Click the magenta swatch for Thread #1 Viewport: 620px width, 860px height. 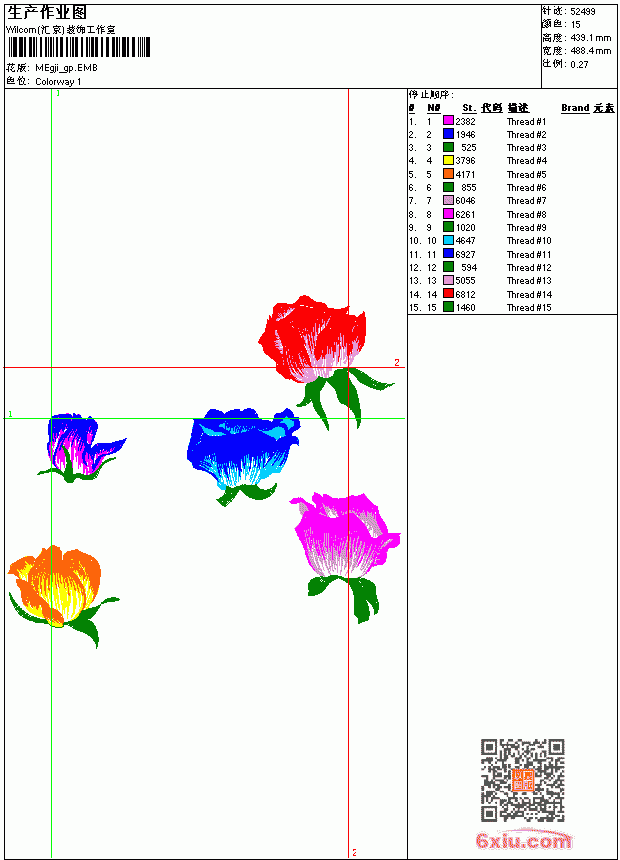448,121
